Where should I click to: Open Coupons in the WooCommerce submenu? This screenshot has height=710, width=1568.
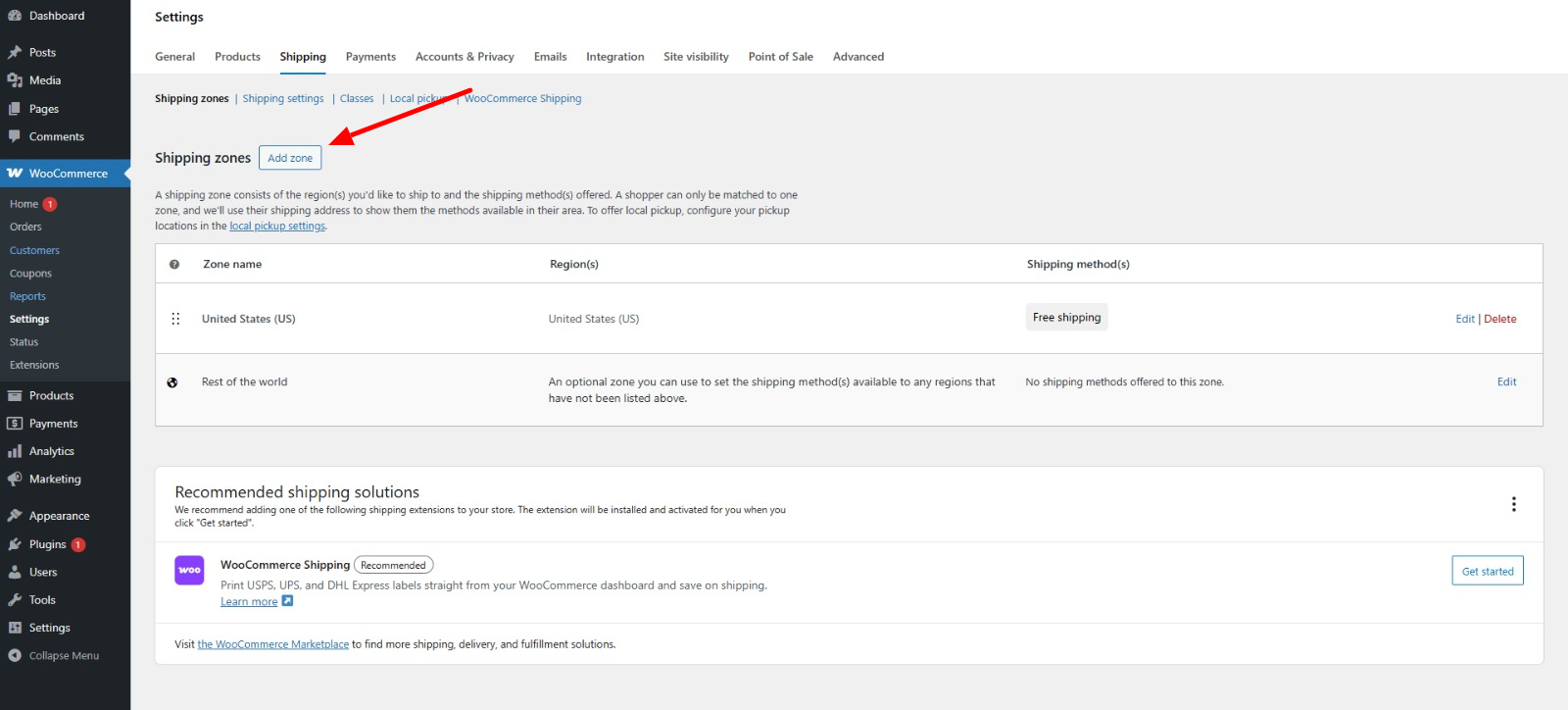tap(30, 274)
